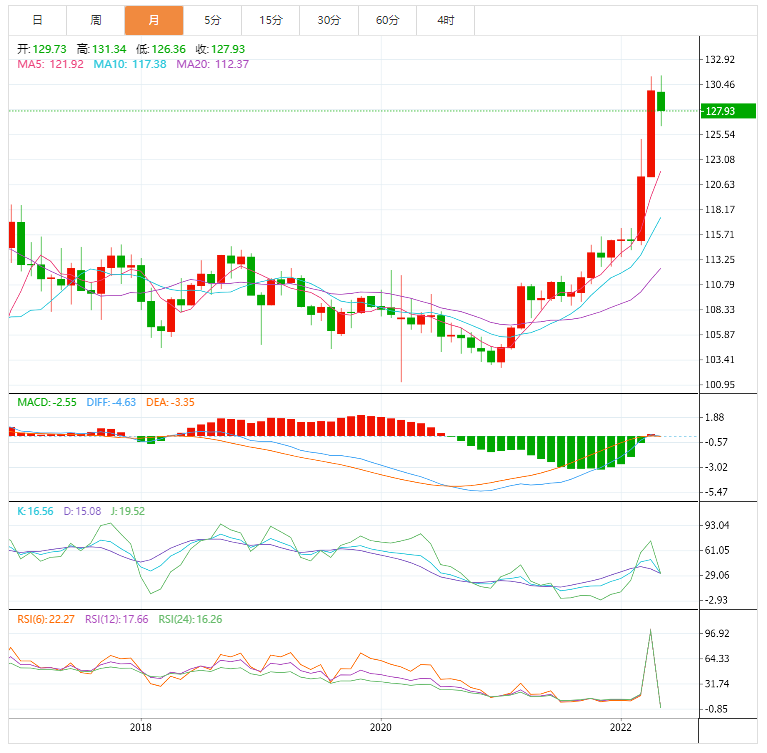Choose the 60分 timeframe tab

pos(387,20)
